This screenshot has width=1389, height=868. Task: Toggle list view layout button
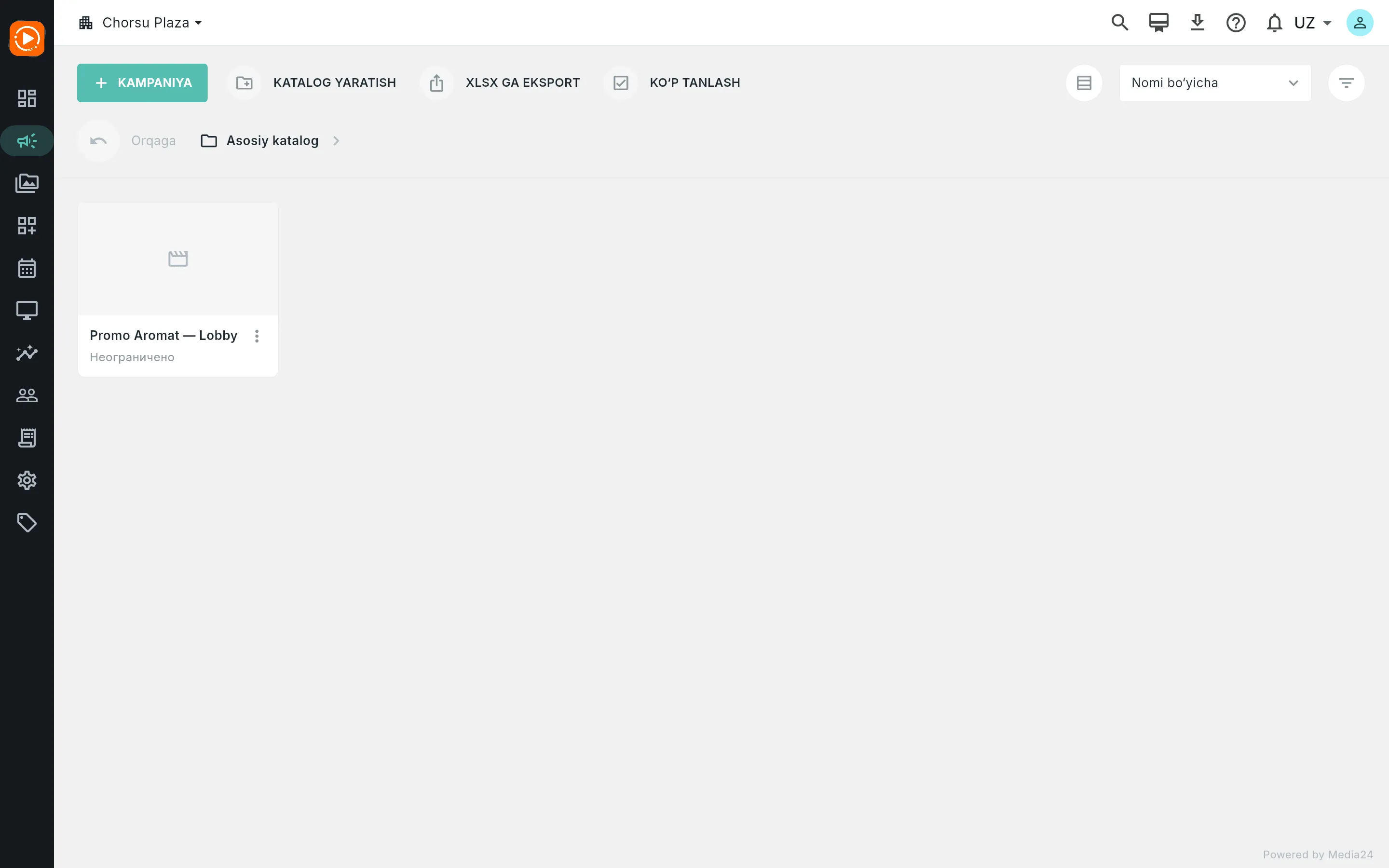[x=1084, y=82]
